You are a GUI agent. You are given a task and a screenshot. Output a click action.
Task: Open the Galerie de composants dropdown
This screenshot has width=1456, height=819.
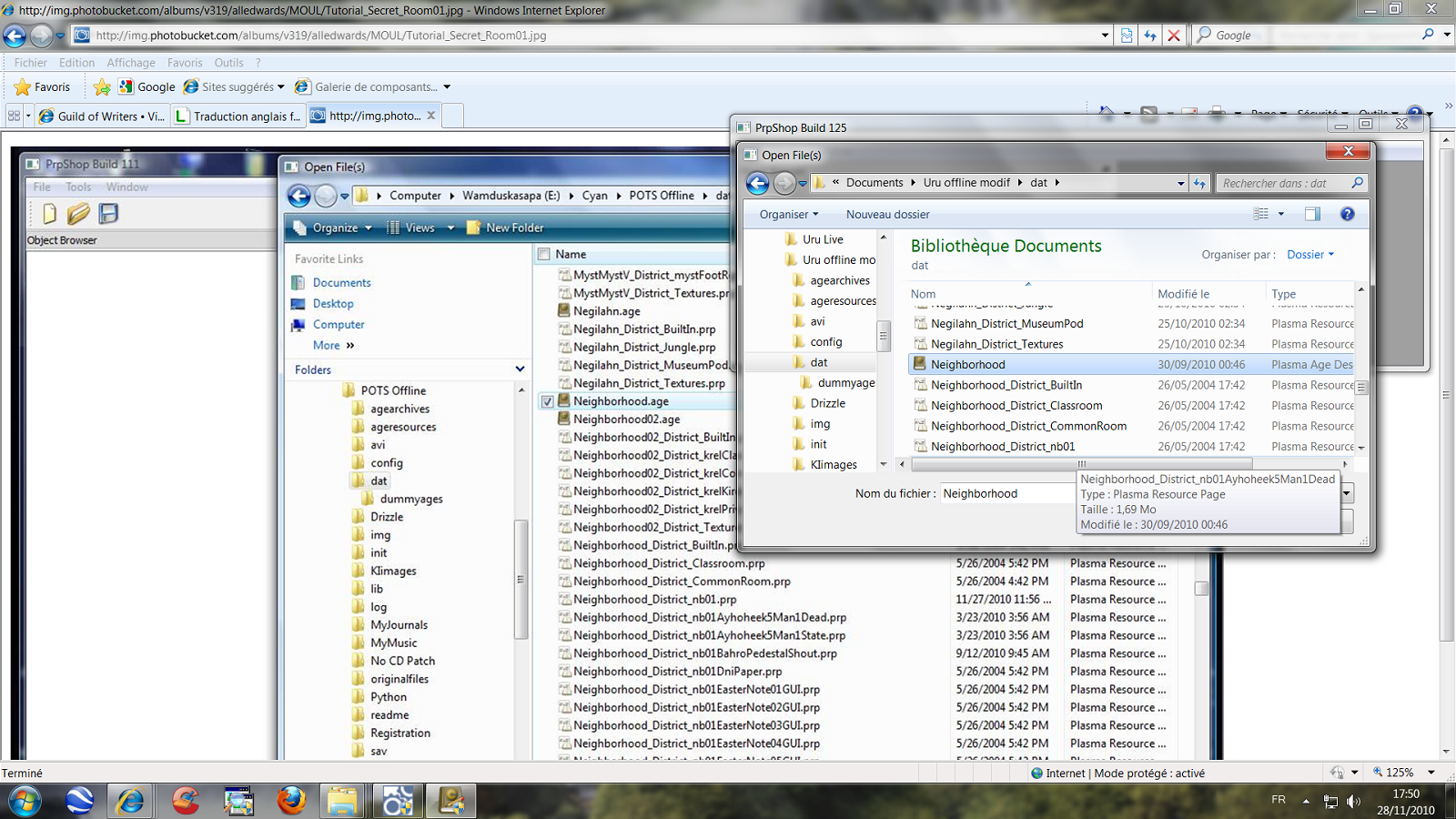372,87
